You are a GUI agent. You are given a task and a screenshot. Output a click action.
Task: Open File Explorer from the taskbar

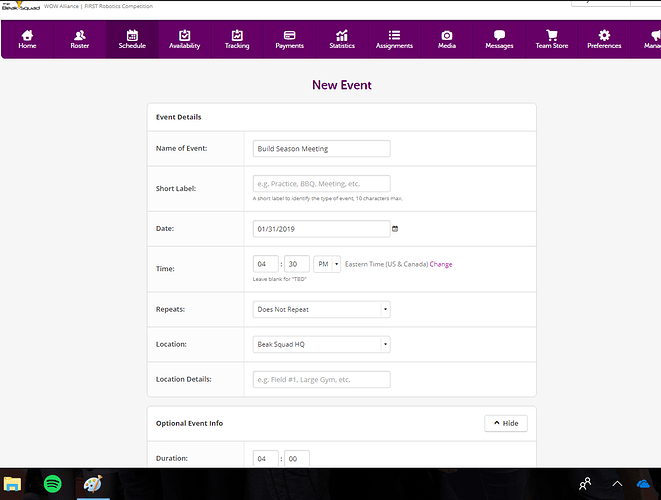point(12,484)
